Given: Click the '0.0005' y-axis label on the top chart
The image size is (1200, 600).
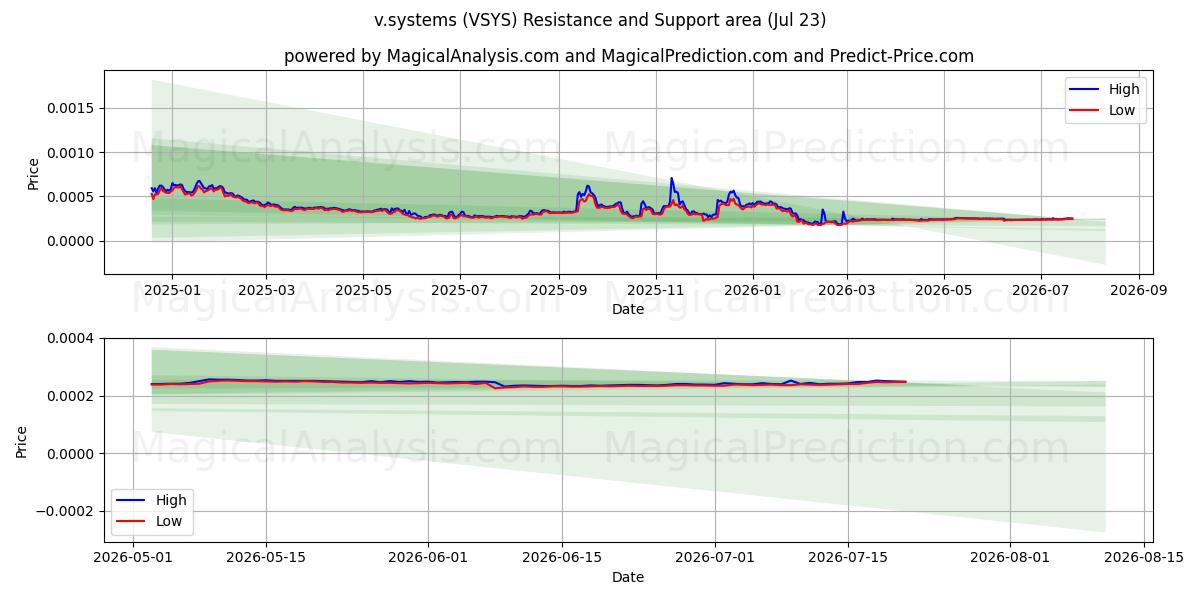Looking at the screenshot, I should click(73, 197).
